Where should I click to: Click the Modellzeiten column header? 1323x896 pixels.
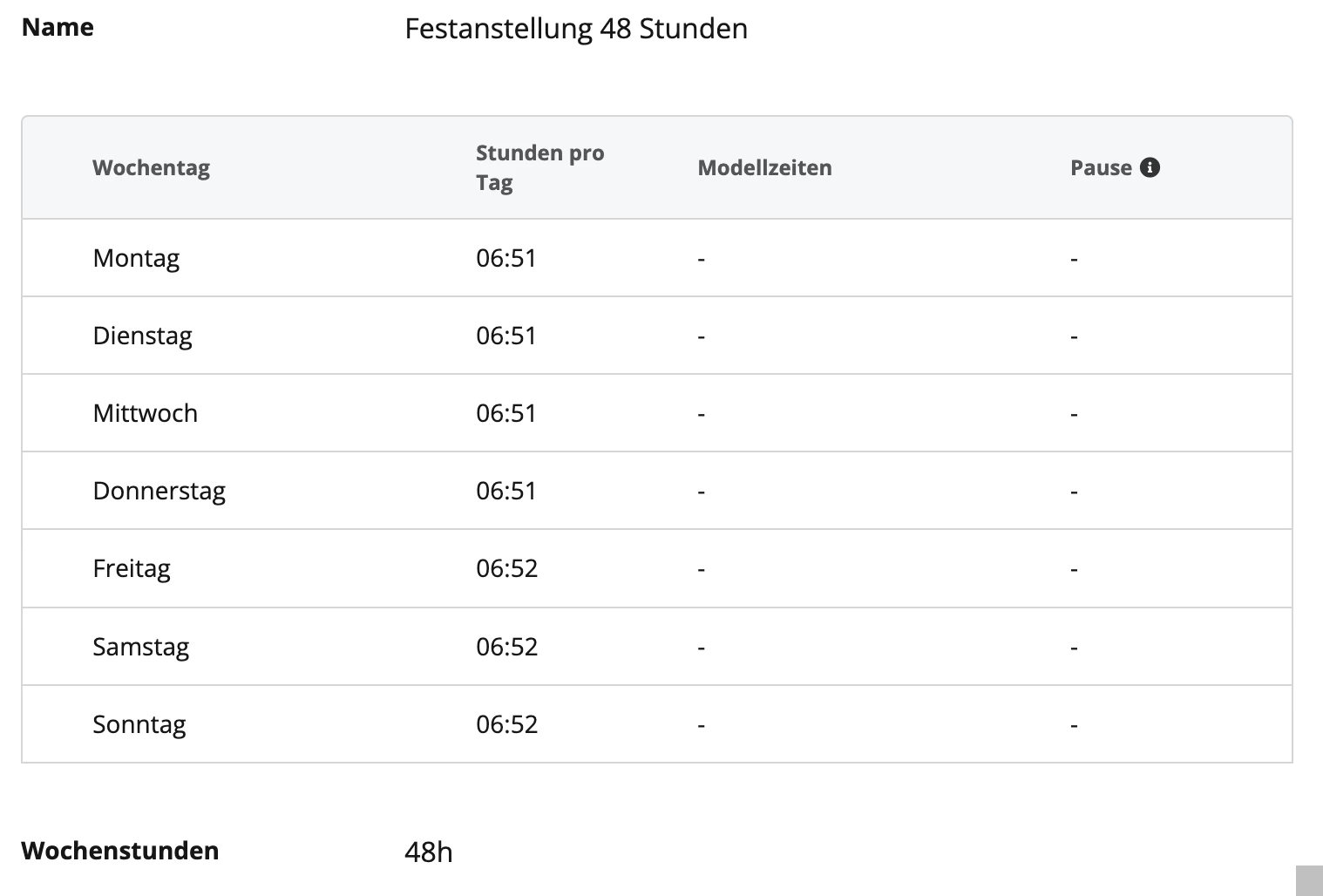coord(764,167)
